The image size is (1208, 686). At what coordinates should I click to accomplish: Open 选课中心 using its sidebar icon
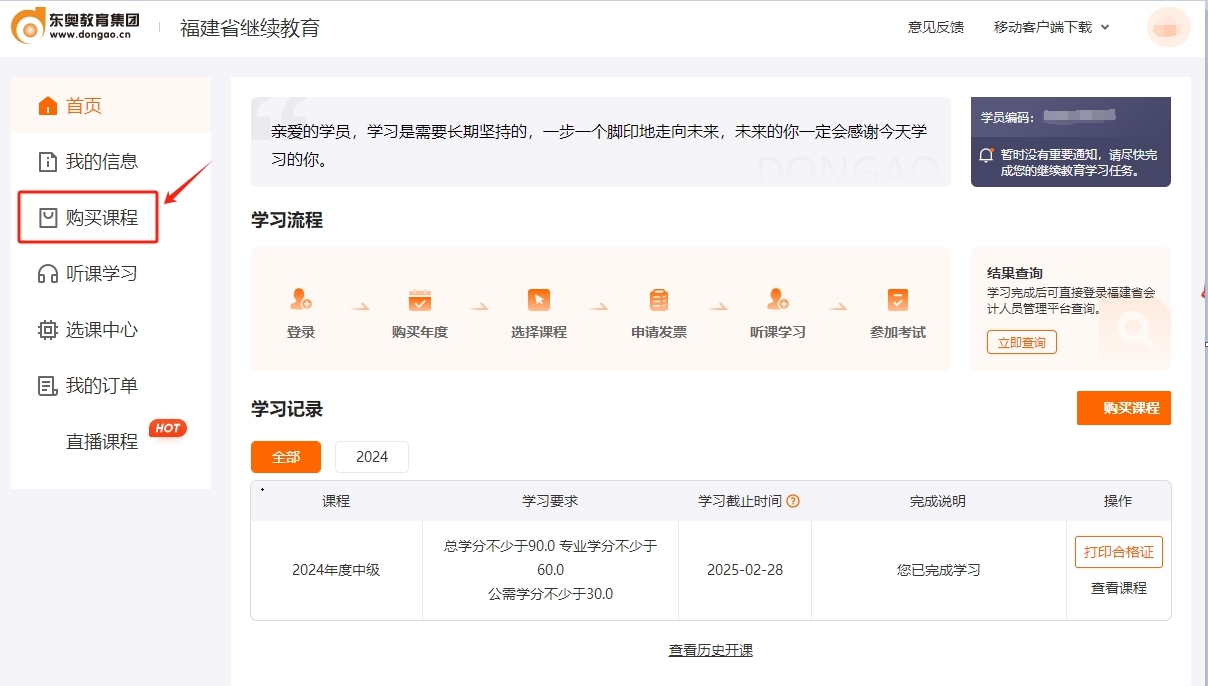click(47, 329)
